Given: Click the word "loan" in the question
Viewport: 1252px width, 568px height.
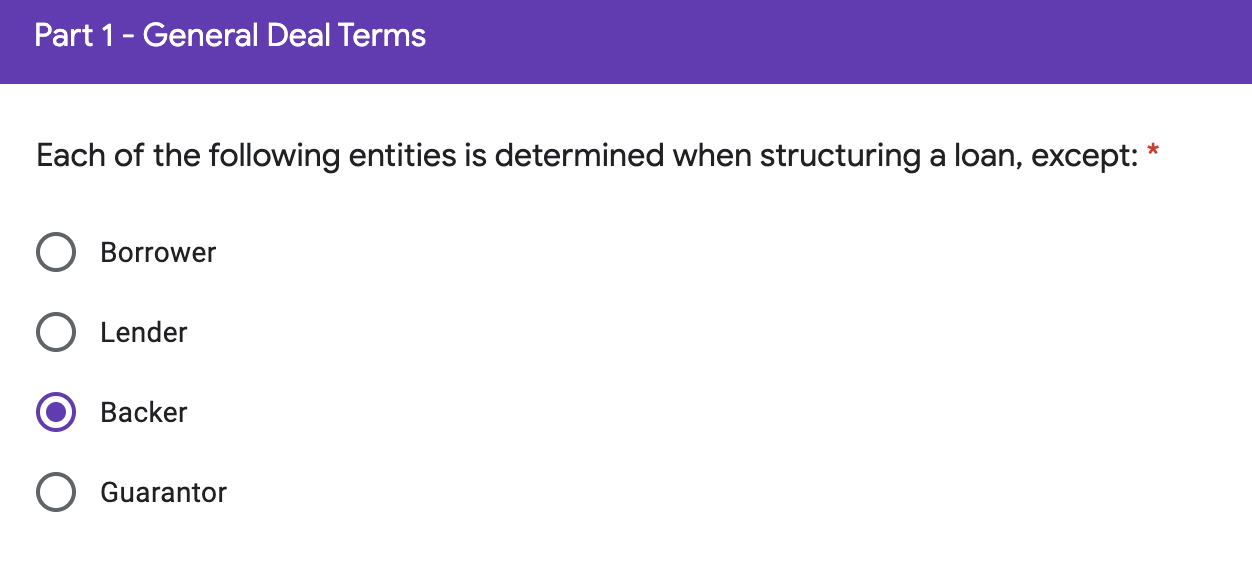Looking at the screenshot, I should (985, 156).
